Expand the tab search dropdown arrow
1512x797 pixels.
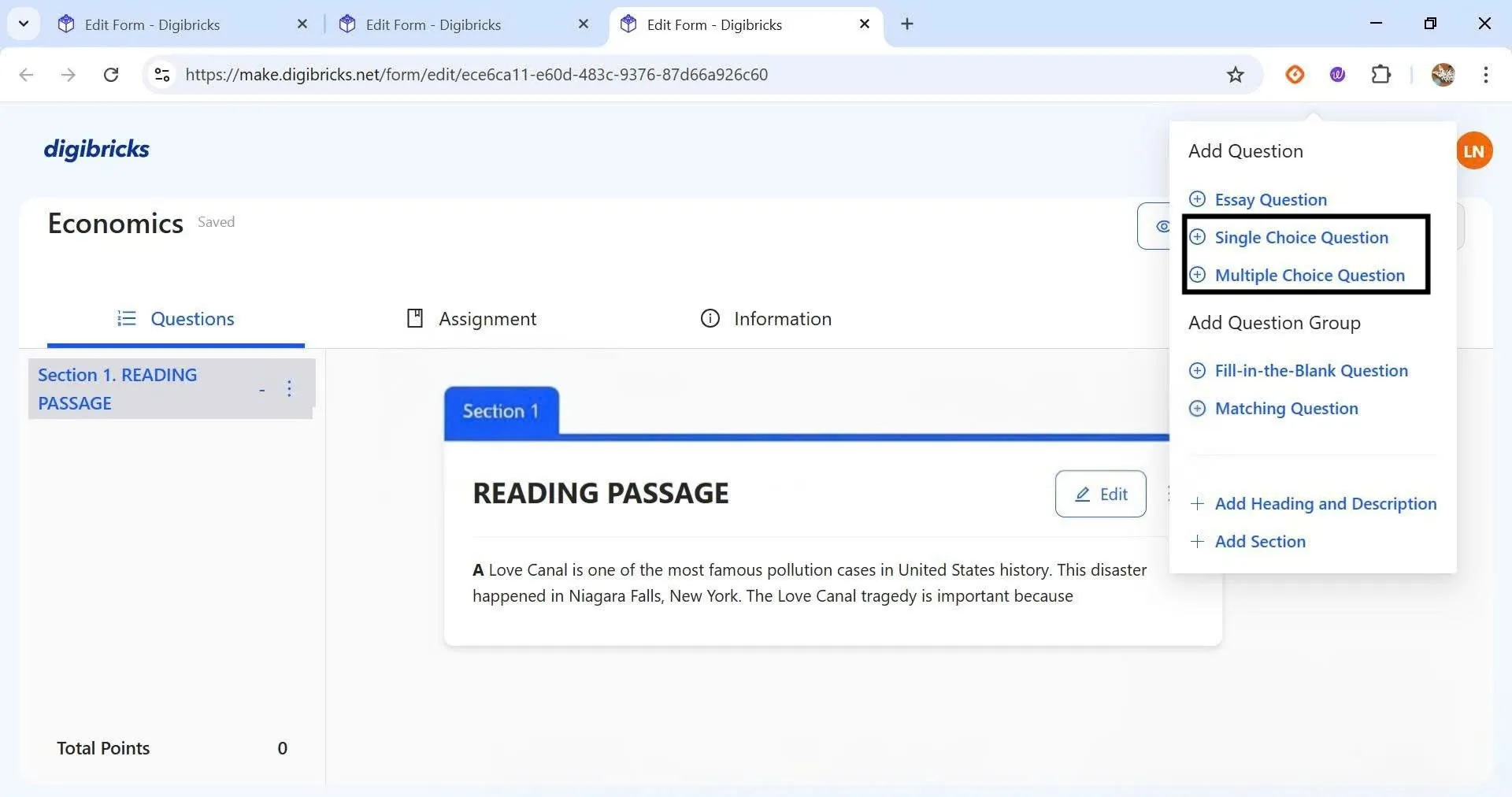(x=24, y=24)
